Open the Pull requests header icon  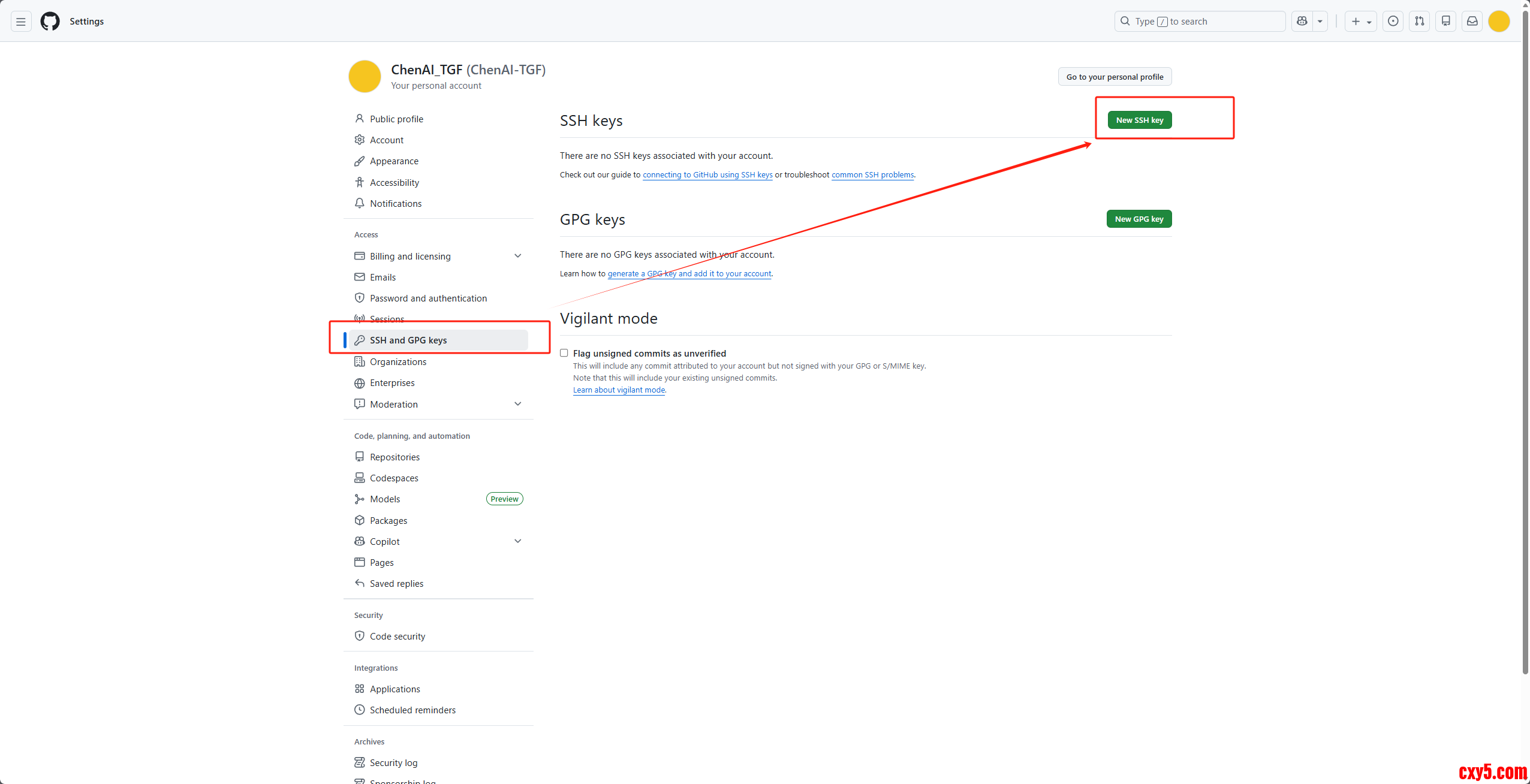click(1419, 22)
